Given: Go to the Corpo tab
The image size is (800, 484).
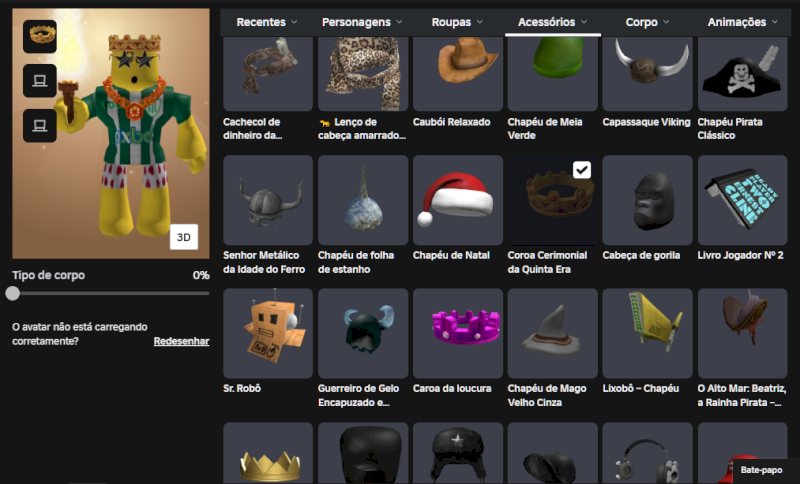Looking at the screenshot, I should 647,22.
